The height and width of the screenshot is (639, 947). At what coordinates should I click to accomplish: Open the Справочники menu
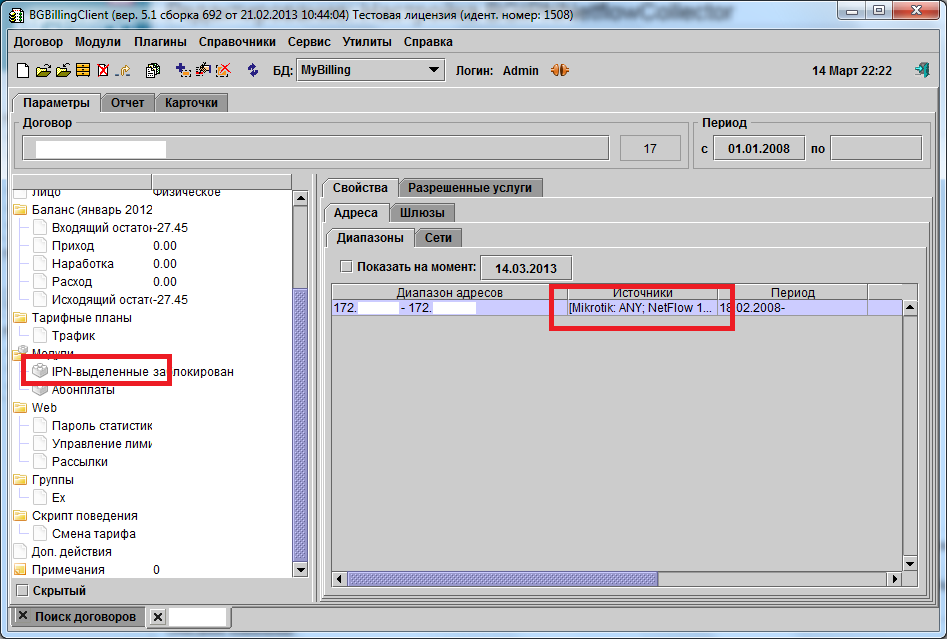(237, 42)
